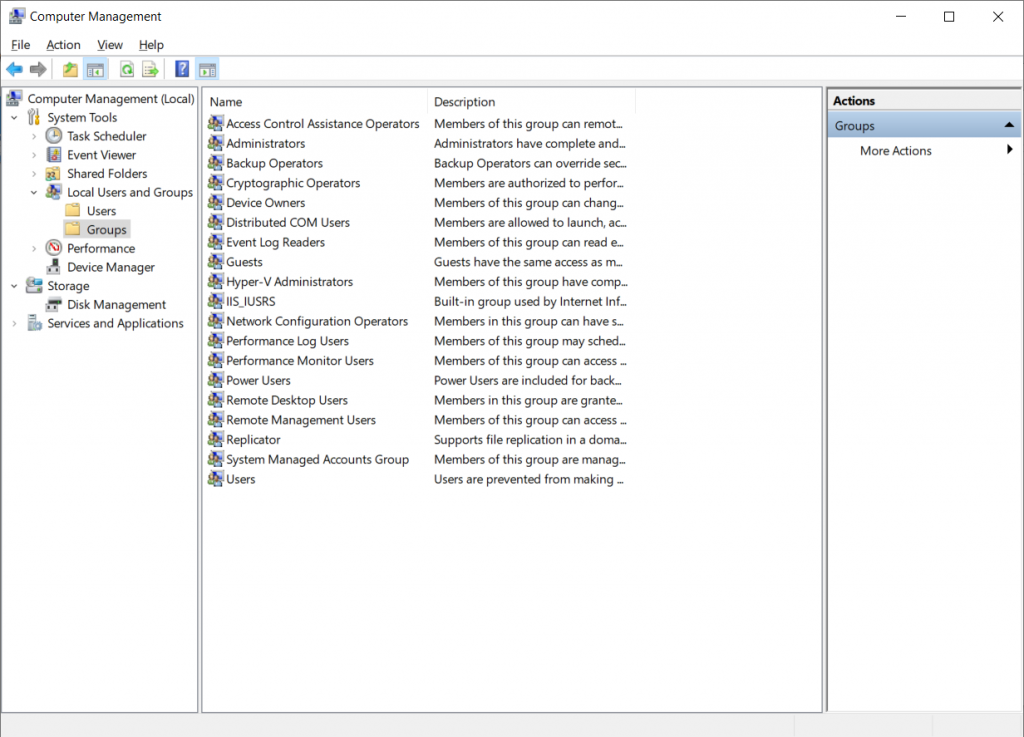Select "Network Configuration Operators" group name
The height and width of the screenshot is (737, 1024).
[x=317, y=321]
